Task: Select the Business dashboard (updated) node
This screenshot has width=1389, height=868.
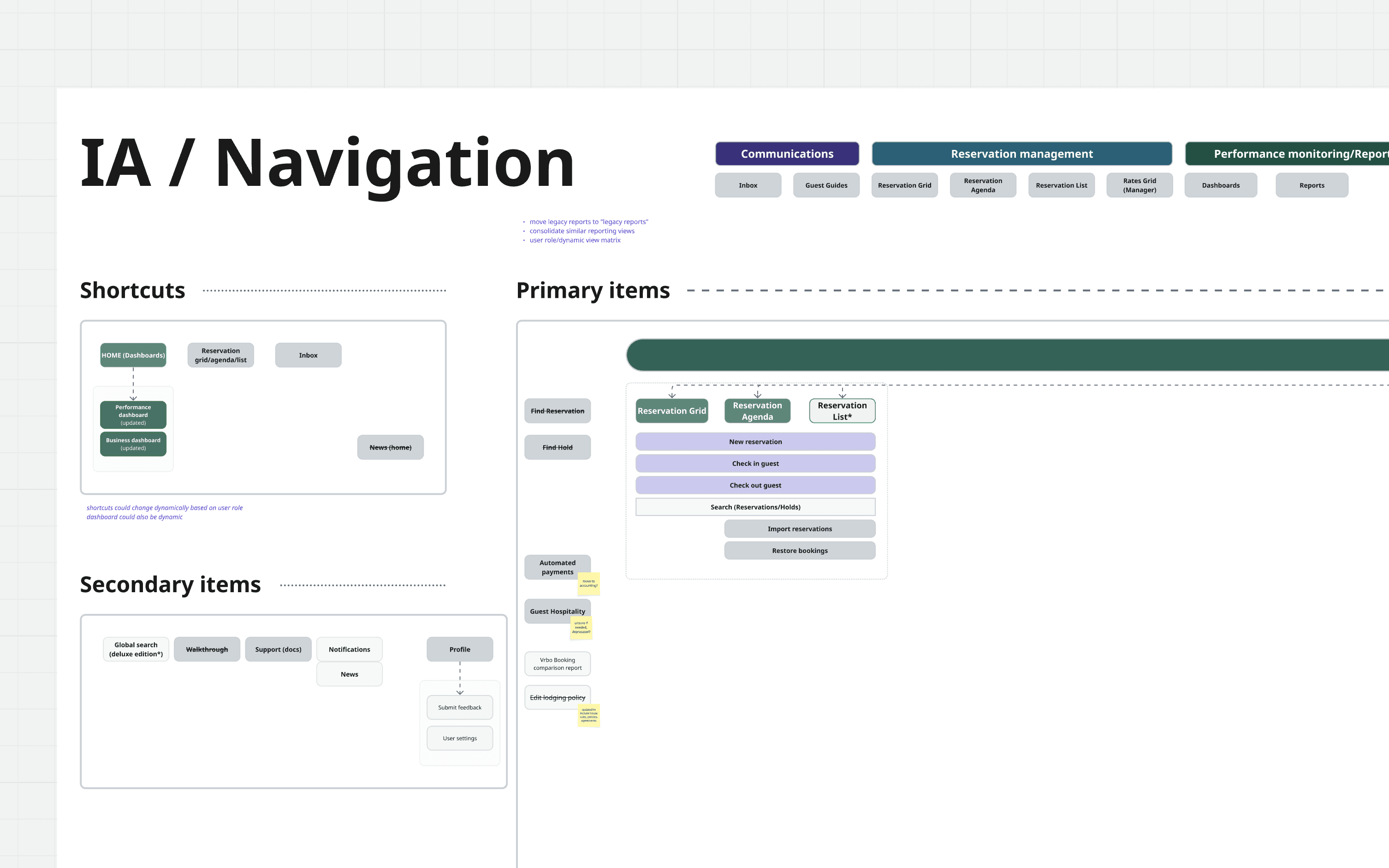Action: click(x=133, y=444)
